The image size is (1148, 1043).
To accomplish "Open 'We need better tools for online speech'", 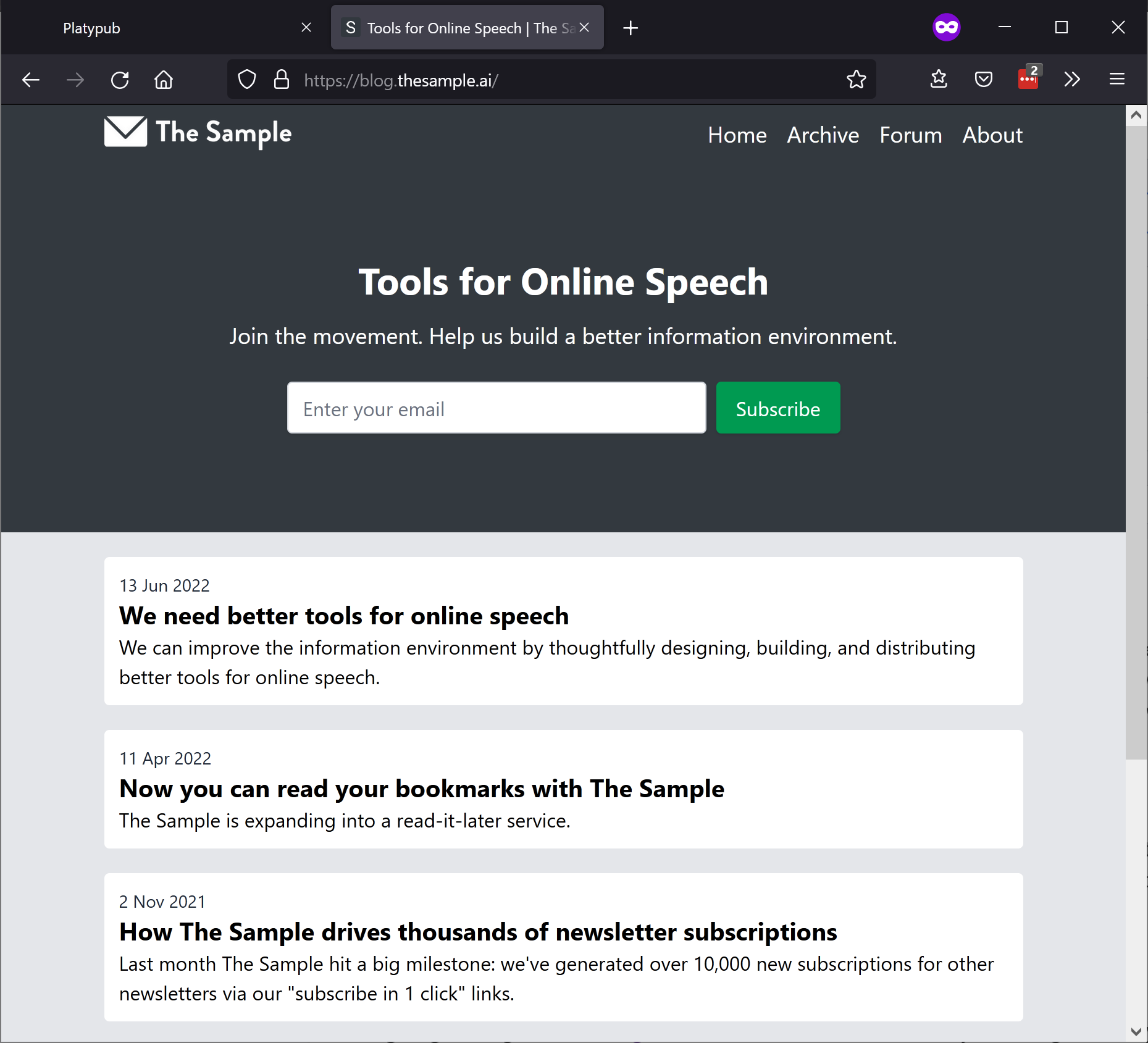I will click(x=344, y=616).
